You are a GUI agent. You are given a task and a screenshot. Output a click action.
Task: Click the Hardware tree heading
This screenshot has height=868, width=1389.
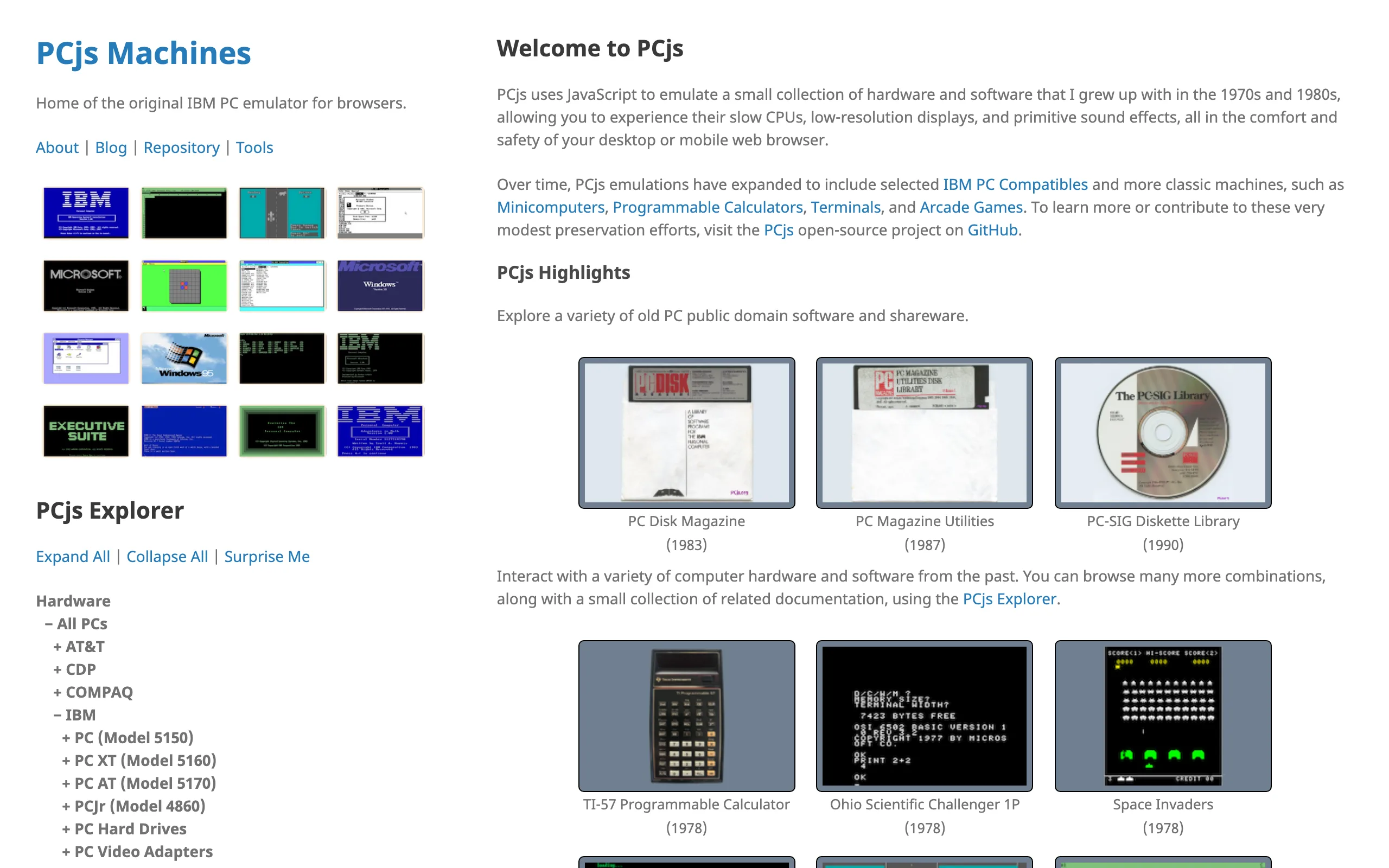pyautogui.click(x=73, y=601)
